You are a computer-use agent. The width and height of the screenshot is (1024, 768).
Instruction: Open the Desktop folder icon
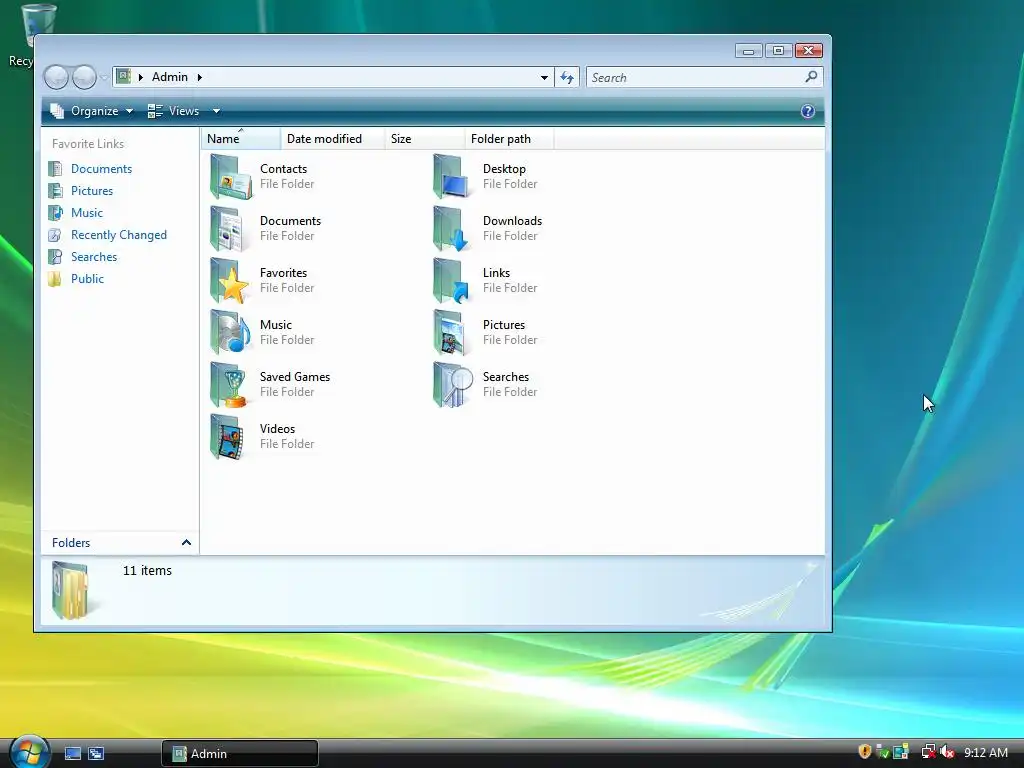[453, 176]
